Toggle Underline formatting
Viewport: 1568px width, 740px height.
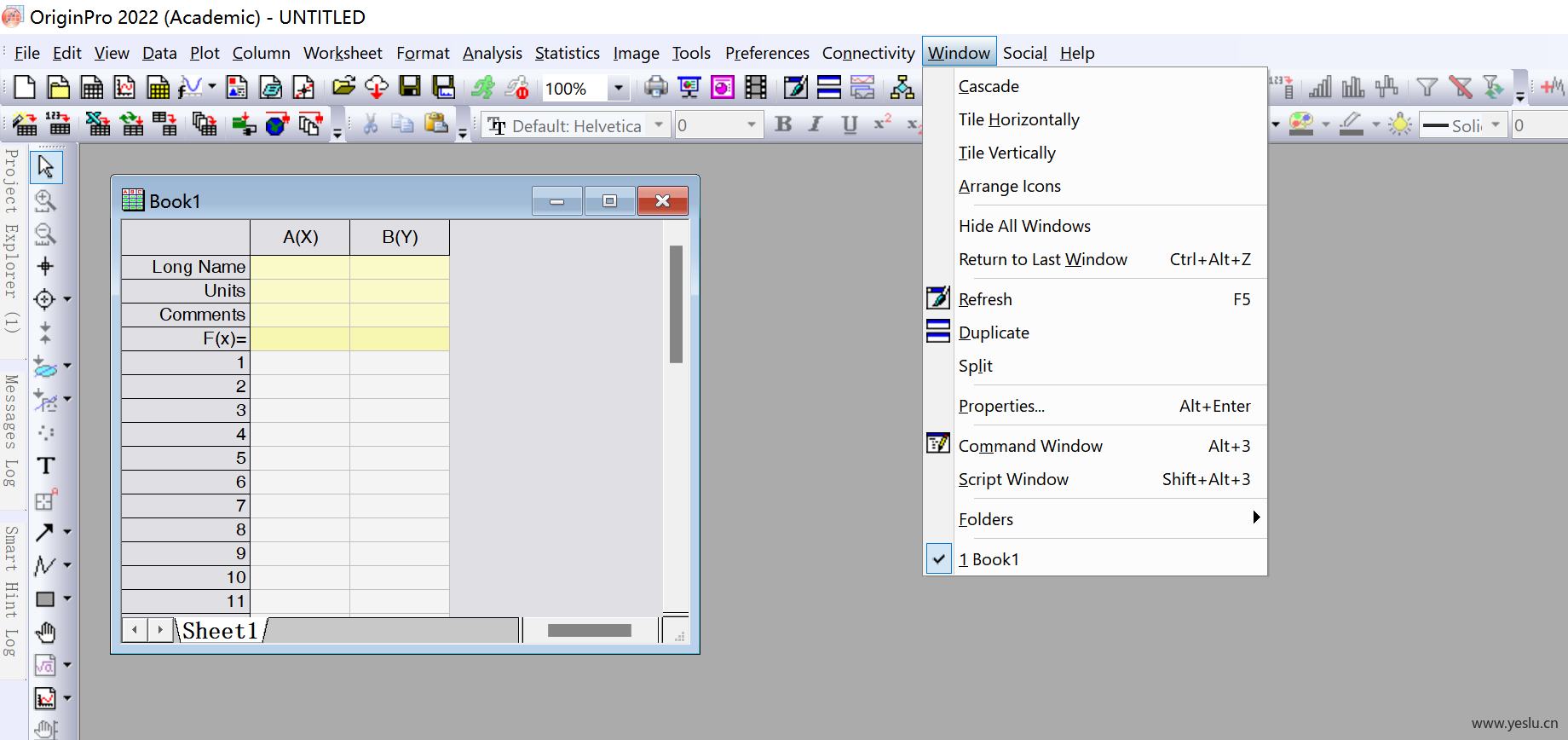(x=849, y=124)
